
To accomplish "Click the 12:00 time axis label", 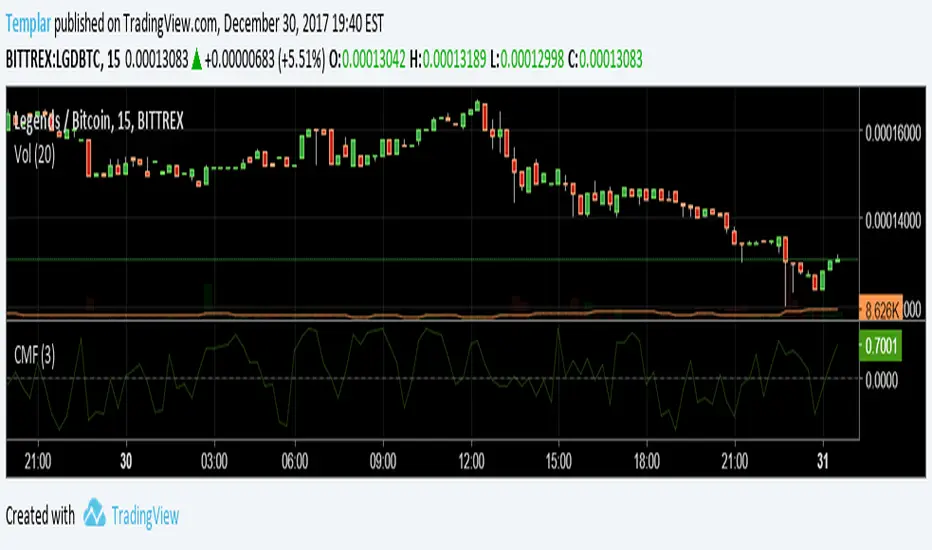I will [471, 461].
